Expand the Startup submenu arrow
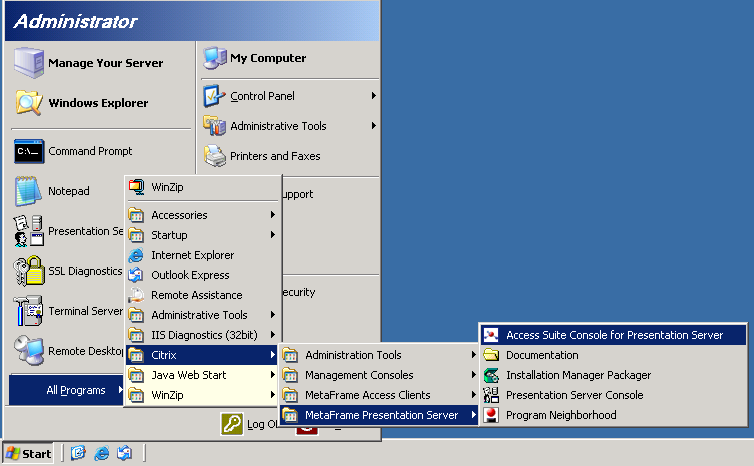The image size is (754, 466). (x=273, y=235)
